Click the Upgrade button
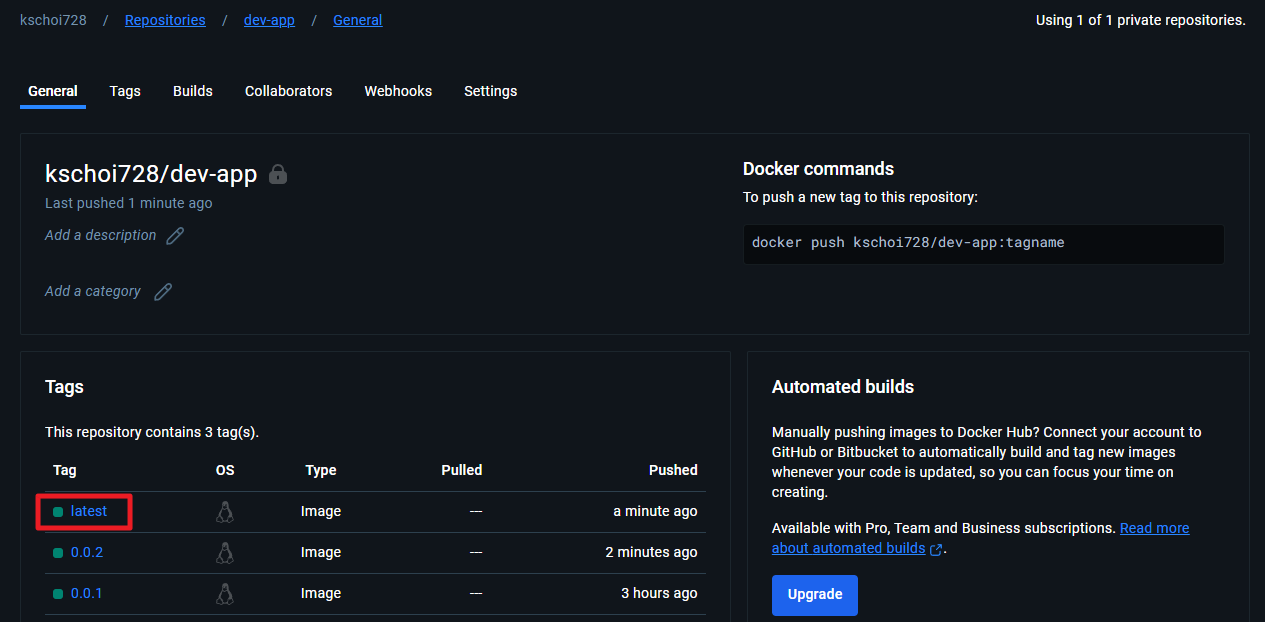This screenshot has height=622, width=1265. click(815, 595)
